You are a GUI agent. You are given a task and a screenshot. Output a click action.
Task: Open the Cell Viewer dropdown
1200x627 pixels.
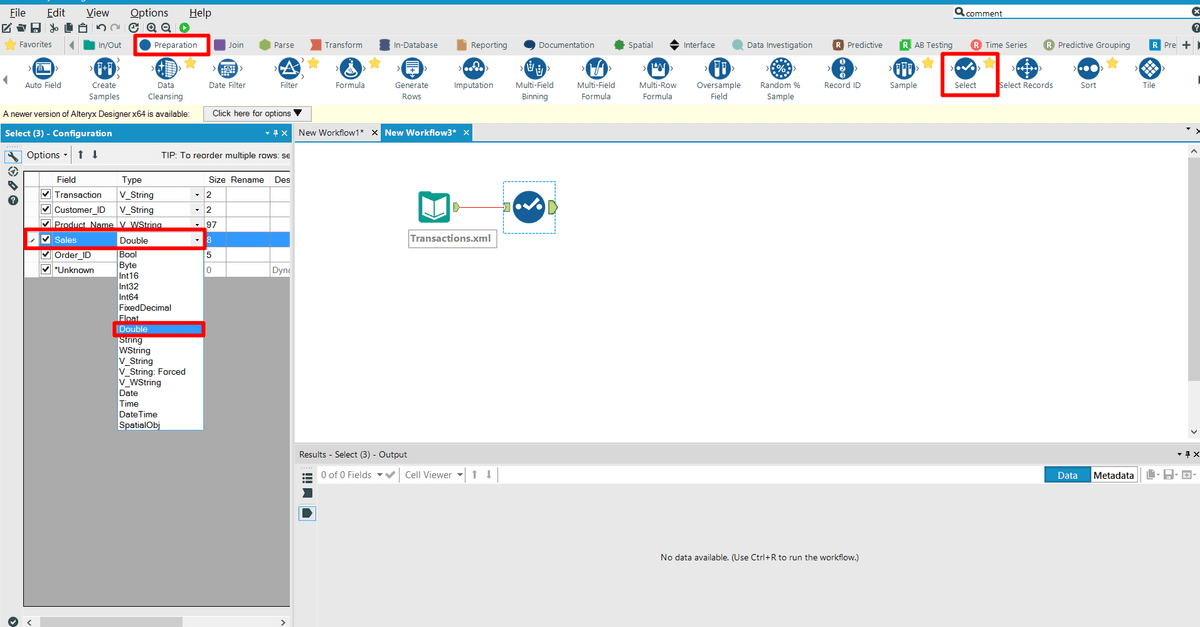coord(433,475)
